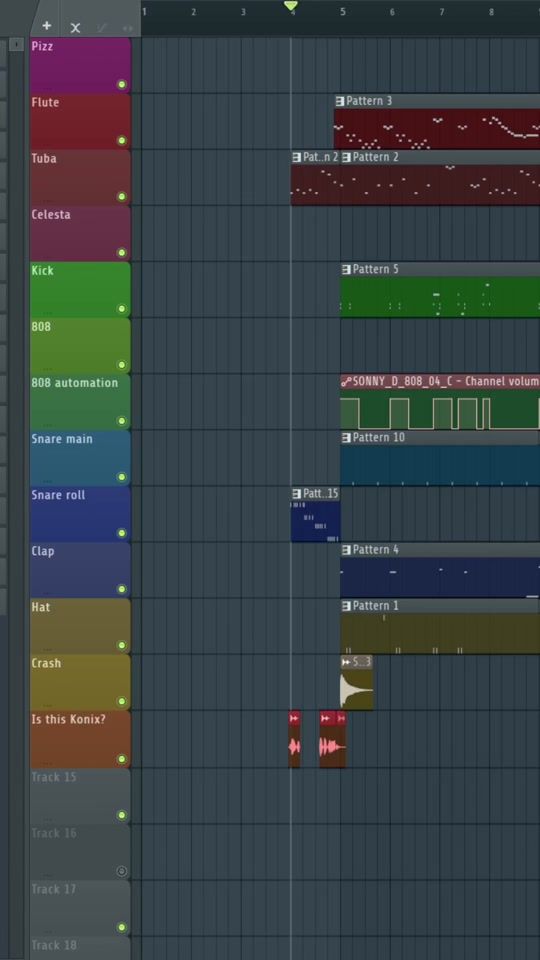Open the Pat..n 2 clip menu icon

(x=297, y=157)
